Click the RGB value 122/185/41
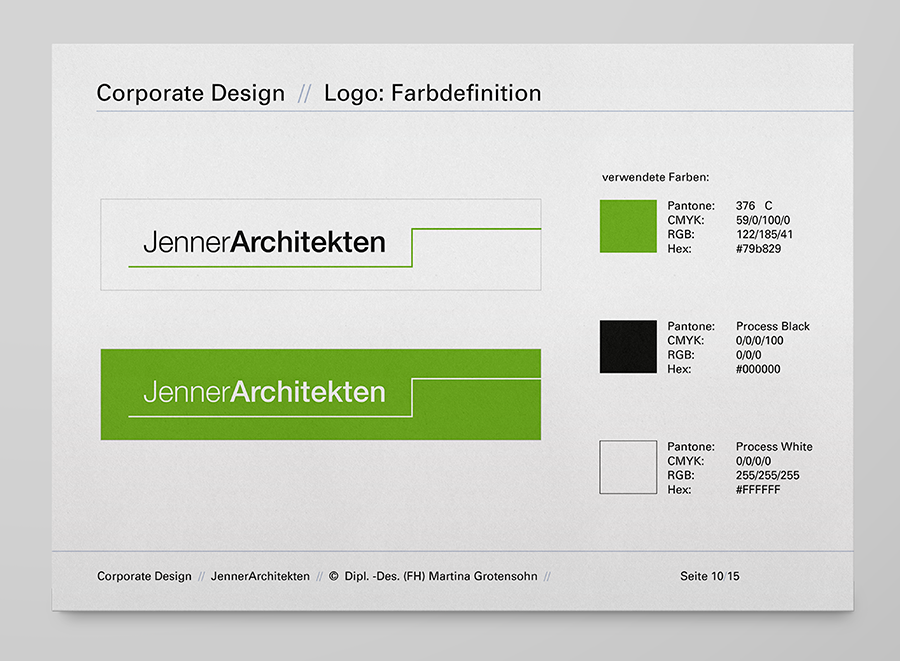900x661 pixels. point(766,234)
